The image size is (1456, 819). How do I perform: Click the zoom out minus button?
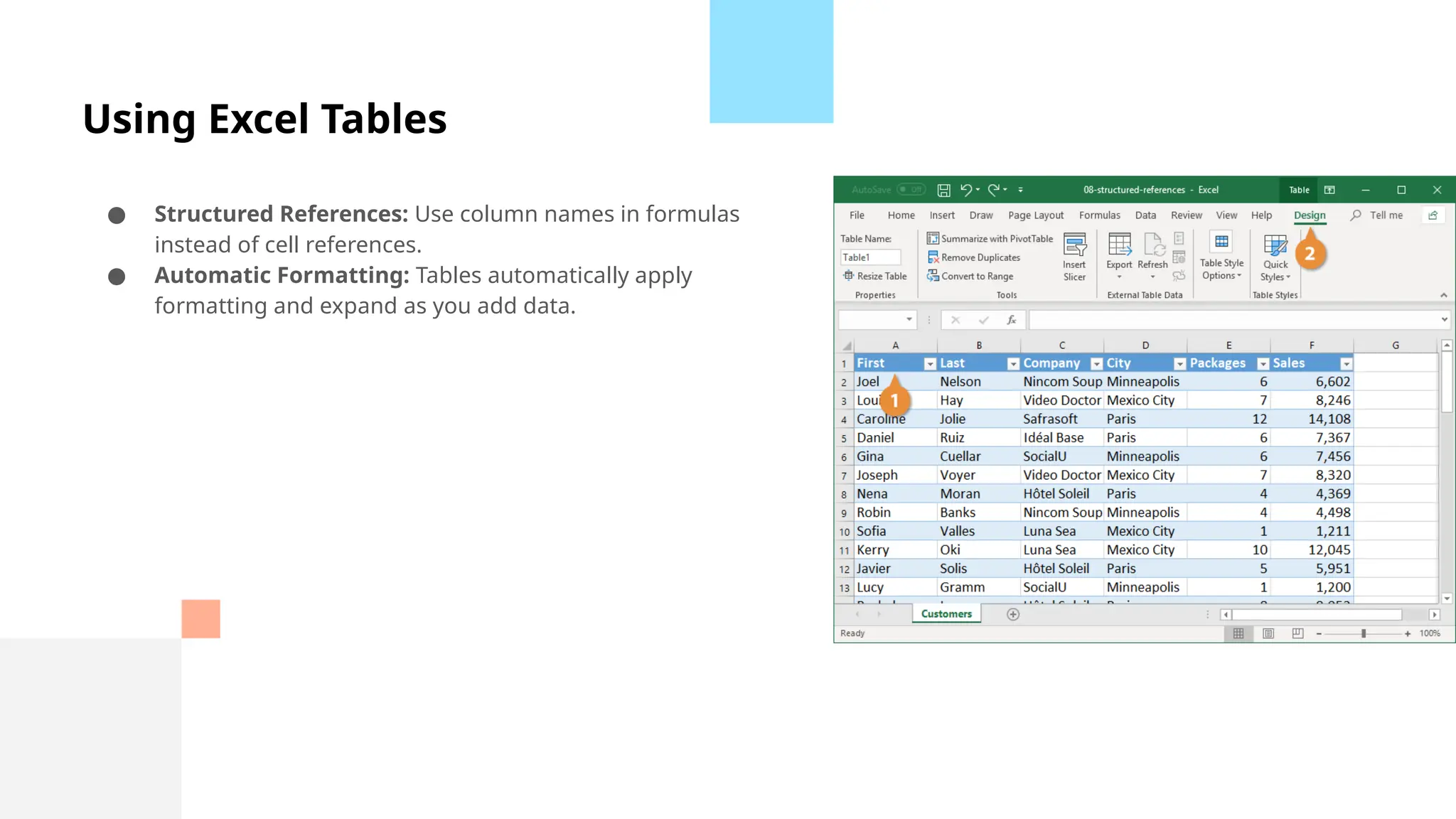[x=1319, y=633]
